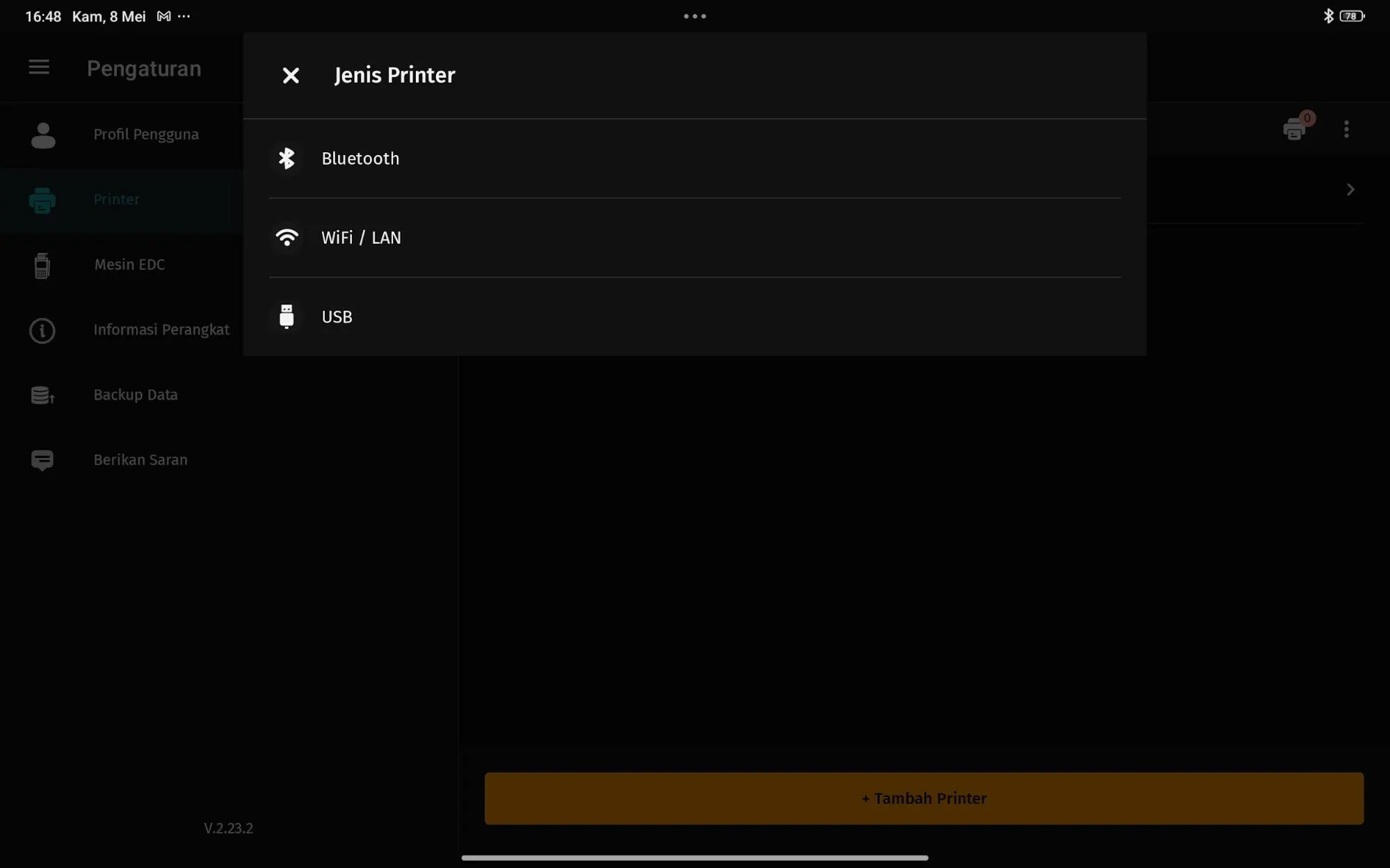Open the hamburger navigation menu

pyautogui.click(x=38, y=67)
